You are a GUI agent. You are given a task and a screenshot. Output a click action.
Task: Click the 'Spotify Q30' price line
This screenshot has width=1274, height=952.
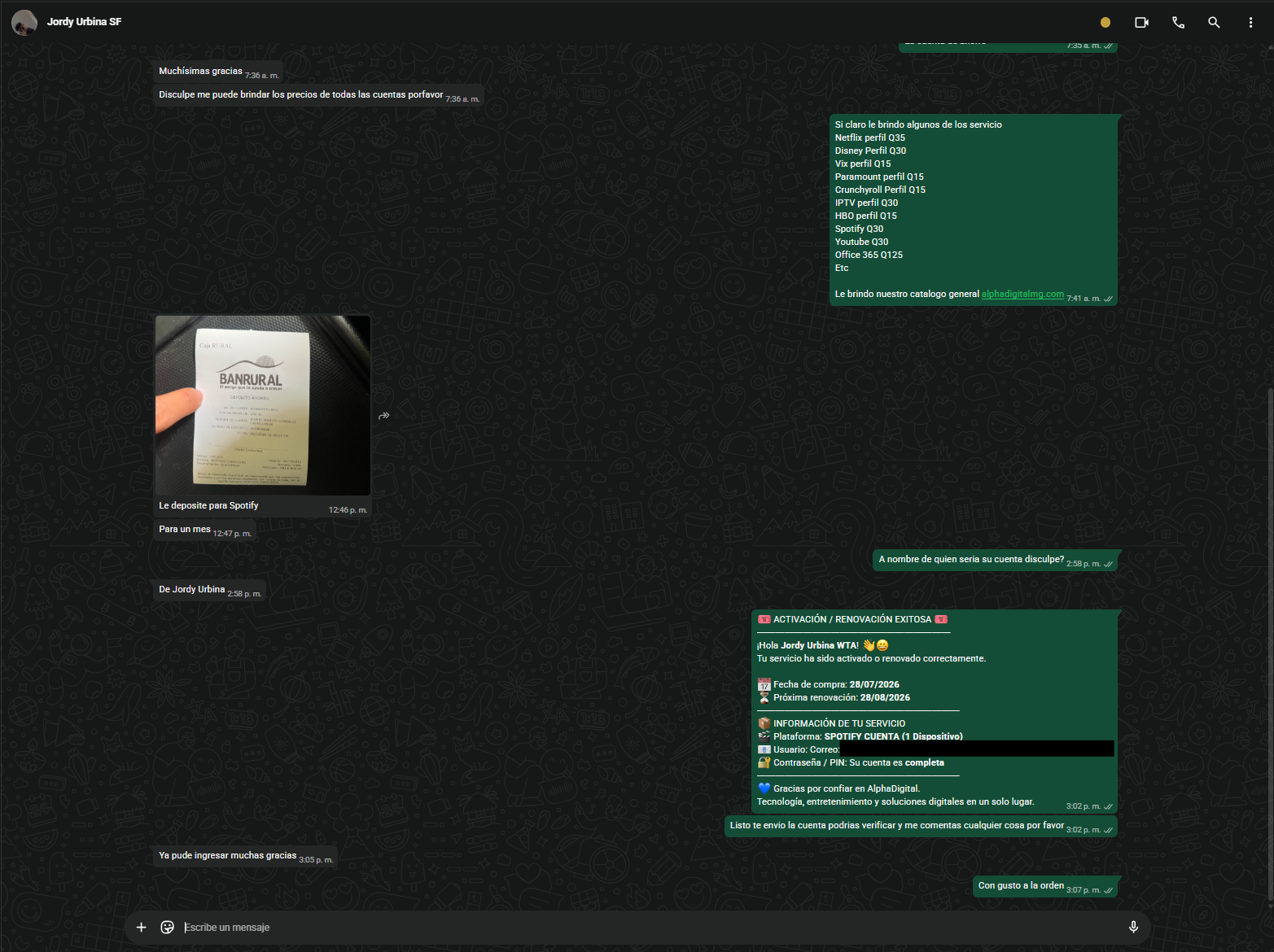pos(859,229)
